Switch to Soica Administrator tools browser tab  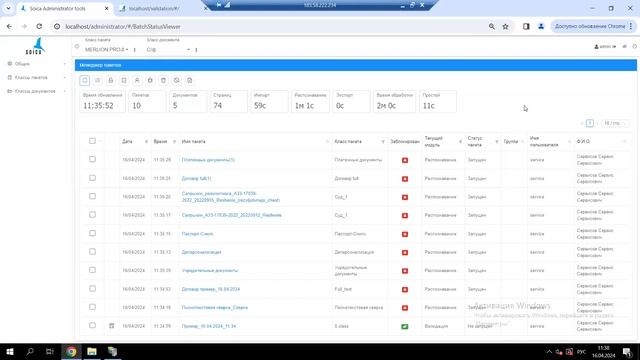coord(64,8)
